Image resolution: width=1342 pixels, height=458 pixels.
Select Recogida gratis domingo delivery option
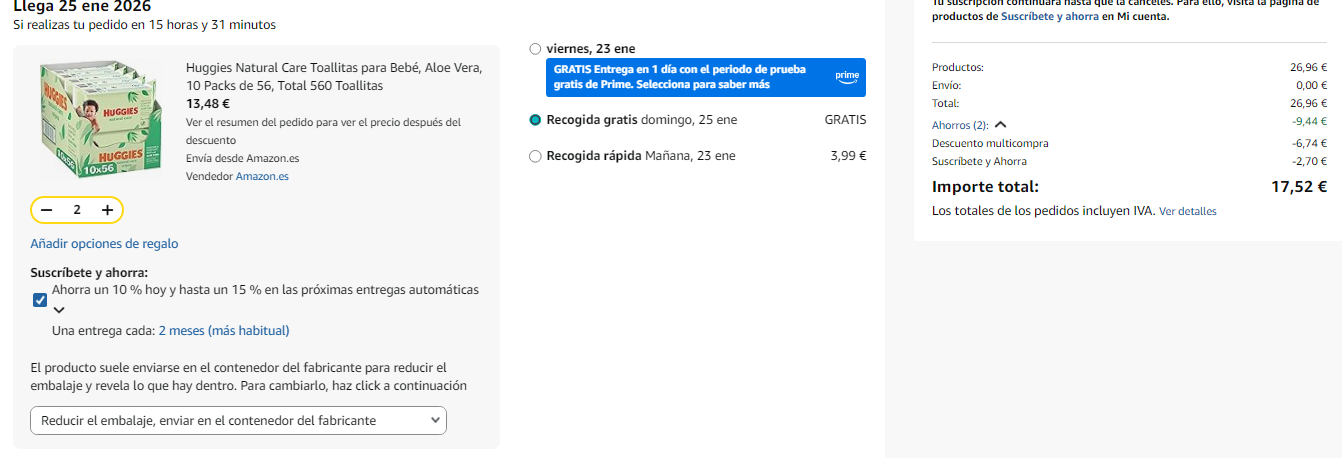(535, 120)
